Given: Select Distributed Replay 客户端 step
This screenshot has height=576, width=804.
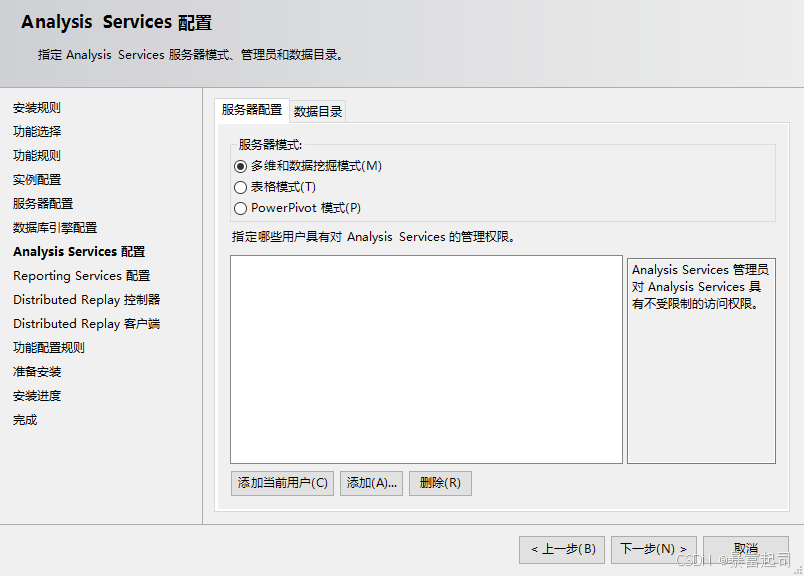Looking at the screenshot, I should (x=86, y=324).
